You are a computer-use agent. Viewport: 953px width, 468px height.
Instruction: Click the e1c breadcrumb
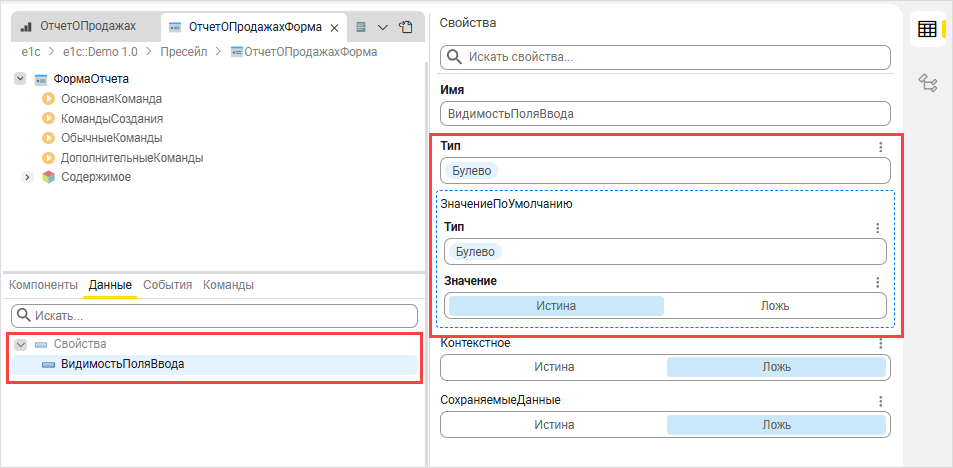click(30, 52)
